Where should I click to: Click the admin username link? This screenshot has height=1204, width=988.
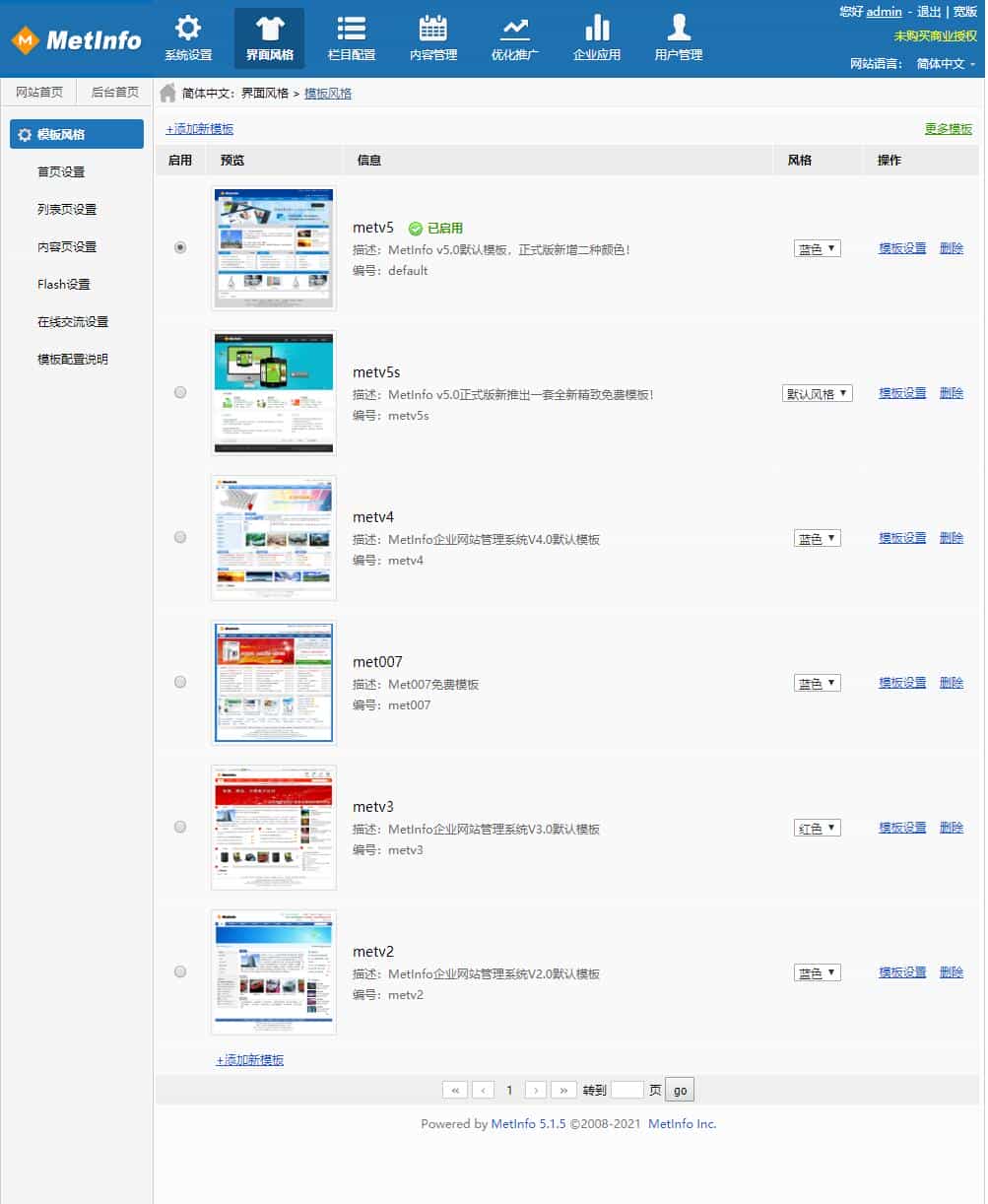pyautogui.click(x=884, y=12)
